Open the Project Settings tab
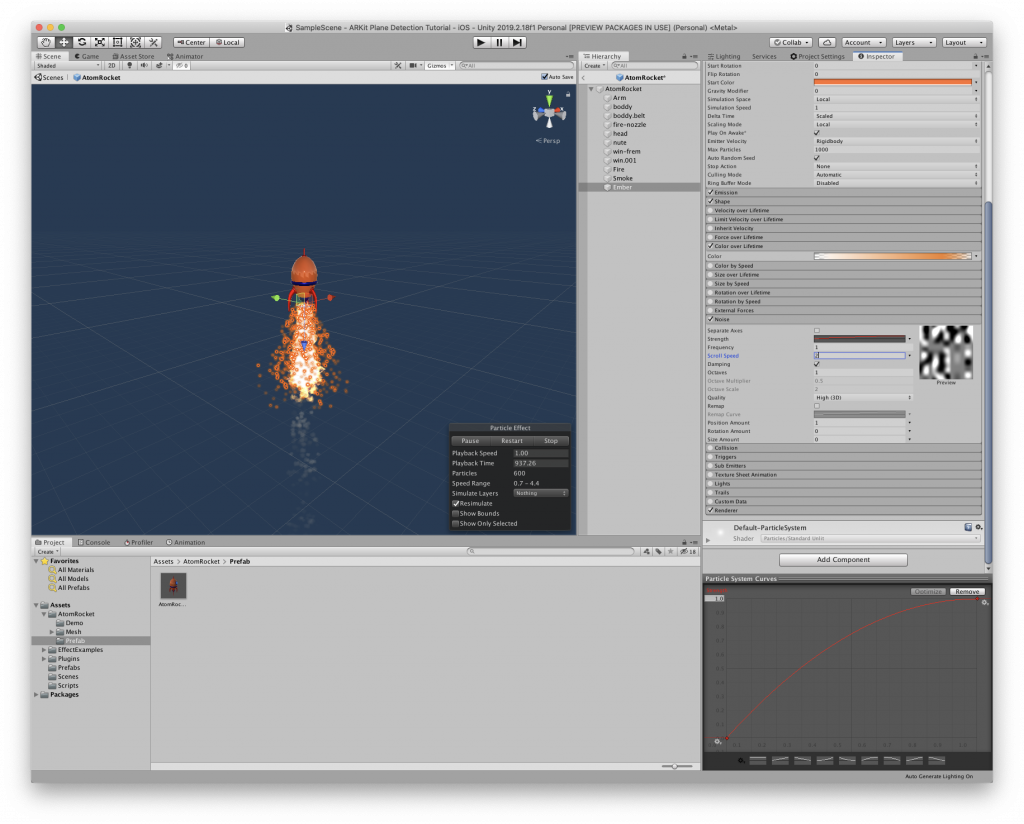 (818, 57)
